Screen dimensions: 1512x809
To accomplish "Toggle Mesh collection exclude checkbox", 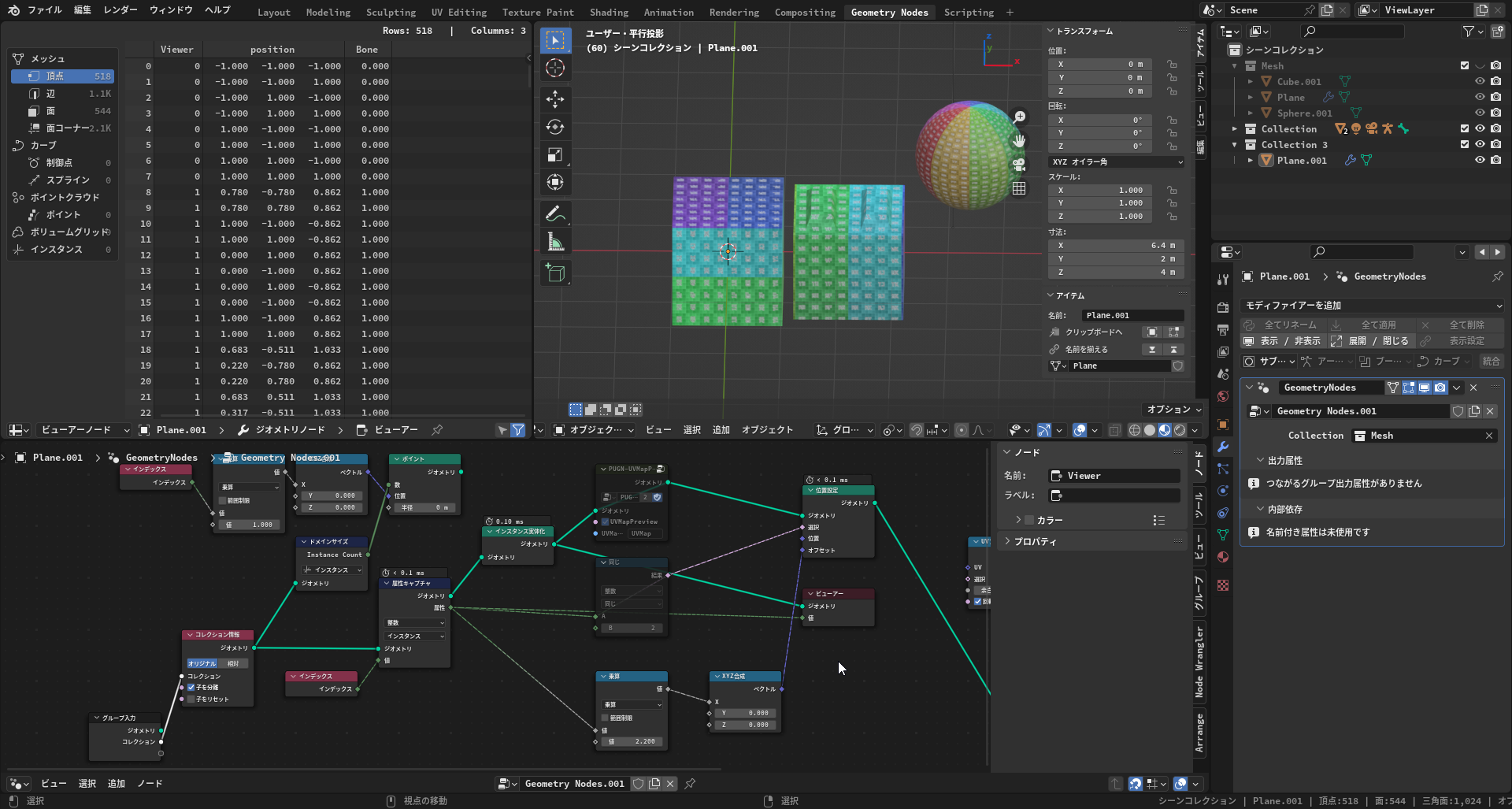I will coord(1465,66).
